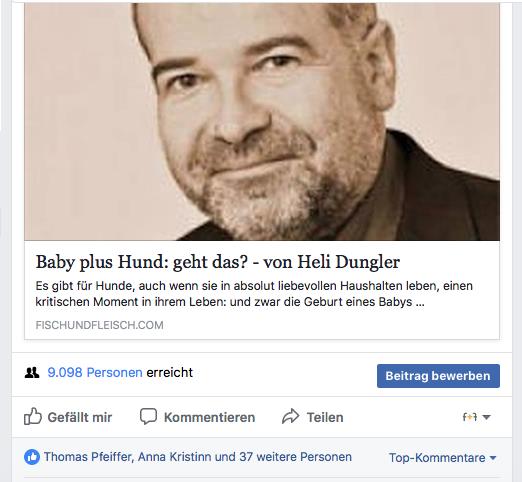Open the post-as identity dropdown arrow

tap(486, 417)
